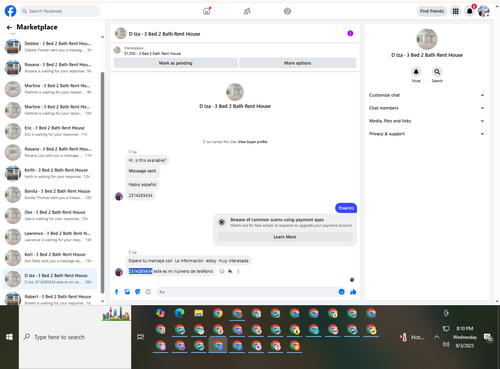Show hidden system tray icons

click(436, 337)
